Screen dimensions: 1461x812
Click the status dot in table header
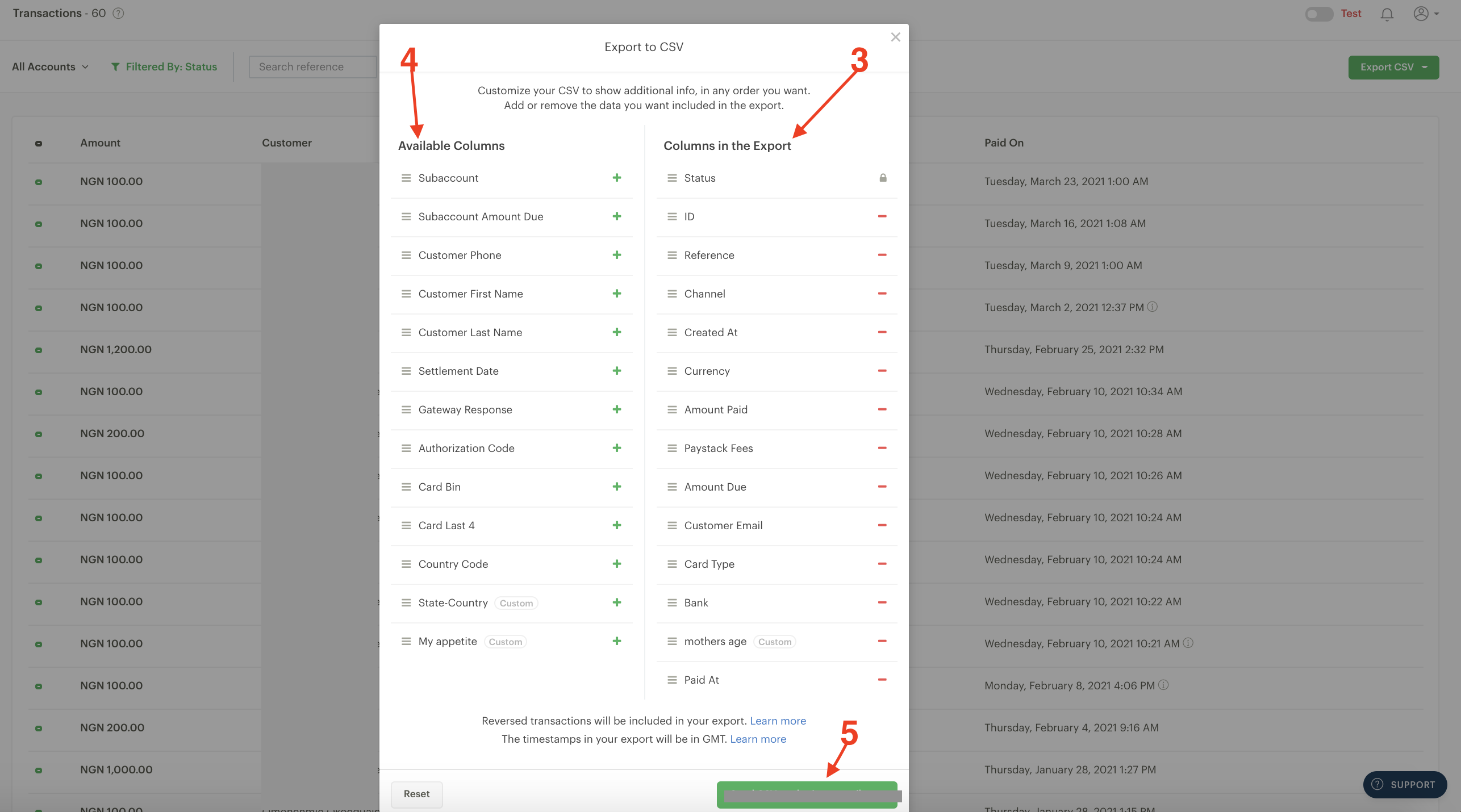coord(39,143)
